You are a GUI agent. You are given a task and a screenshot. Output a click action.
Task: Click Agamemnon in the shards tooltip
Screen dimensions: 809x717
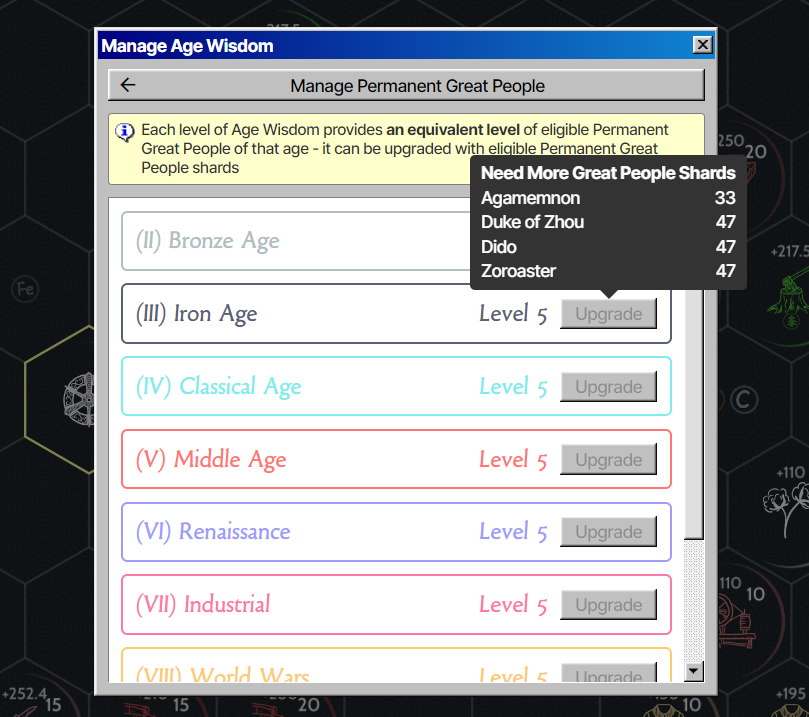[530, 198]
